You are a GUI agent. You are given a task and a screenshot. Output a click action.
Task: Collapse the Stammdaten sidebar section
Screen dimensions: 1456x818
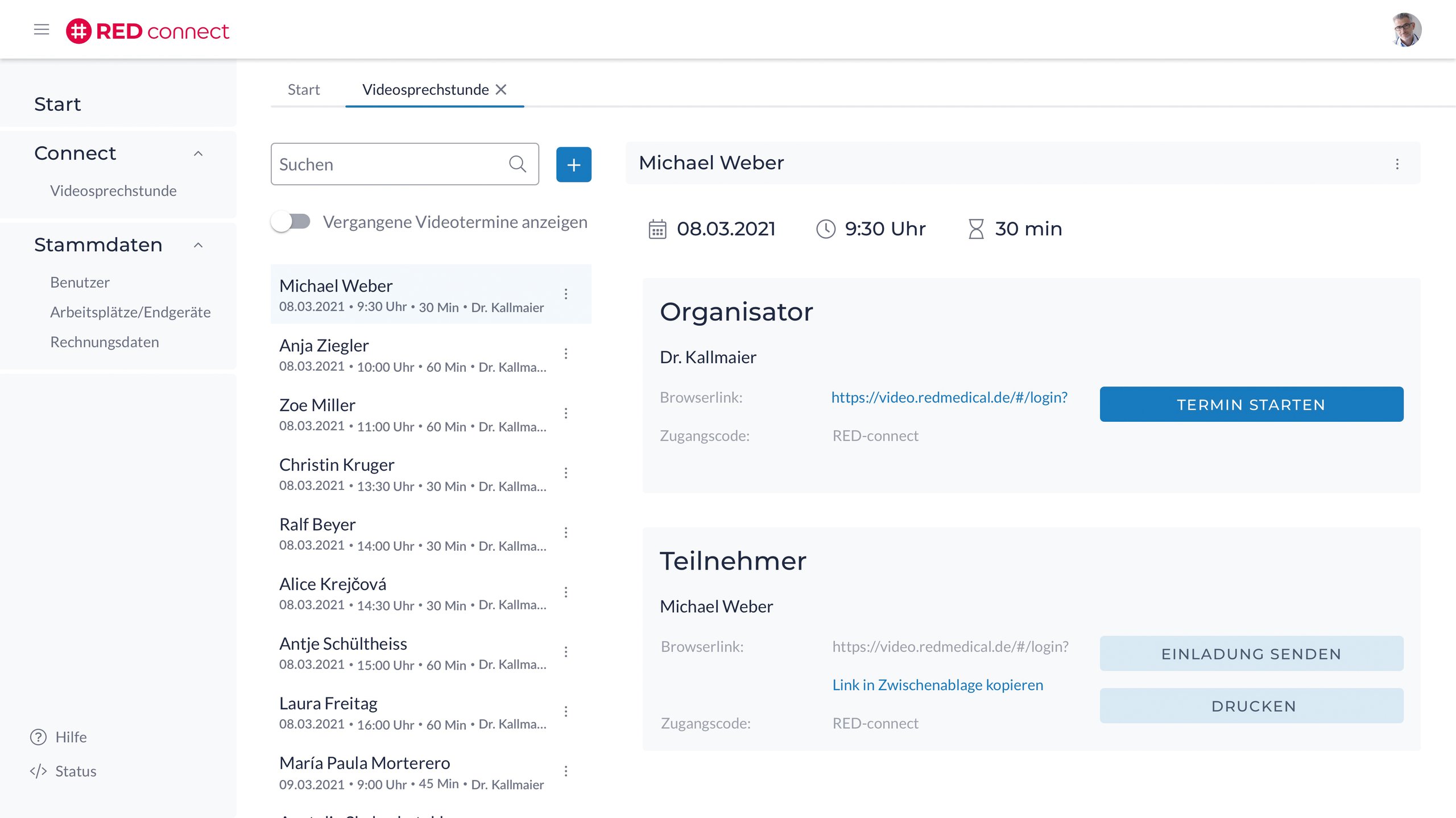tap(198, 245)
